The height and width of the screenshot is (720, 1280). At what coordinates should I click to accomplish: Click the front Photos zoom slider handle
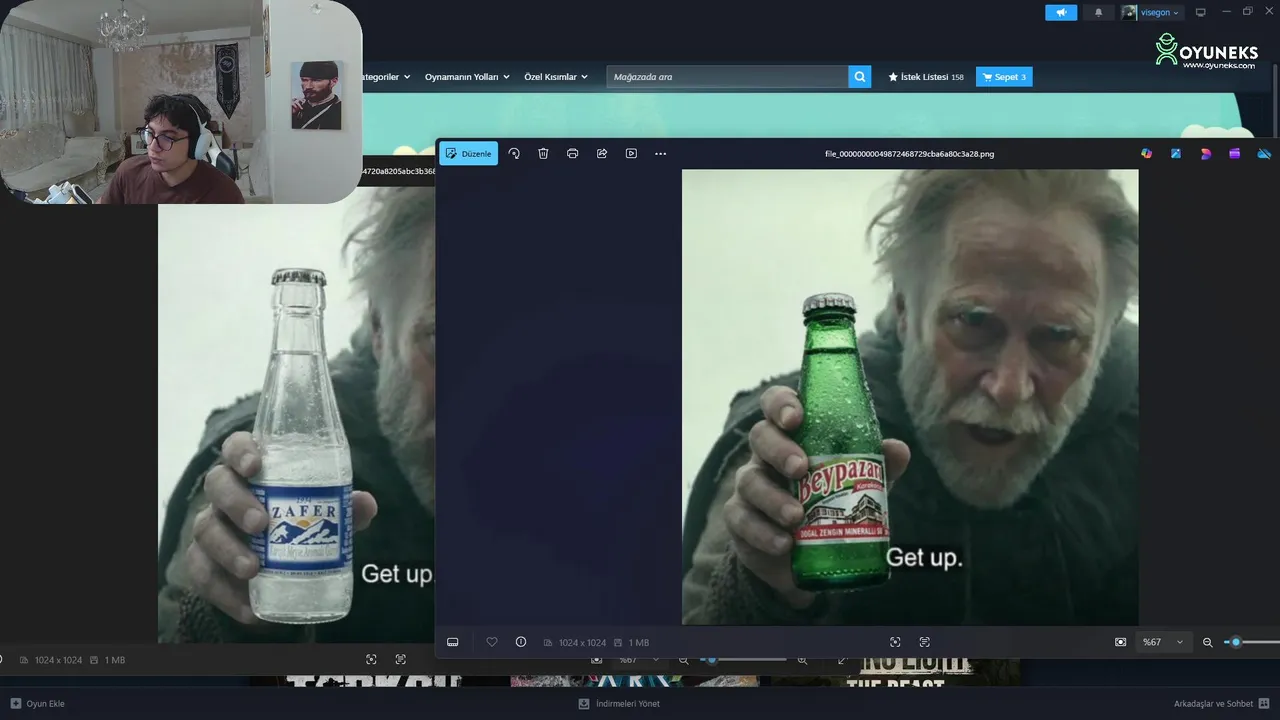click(x=1236, y=642)
